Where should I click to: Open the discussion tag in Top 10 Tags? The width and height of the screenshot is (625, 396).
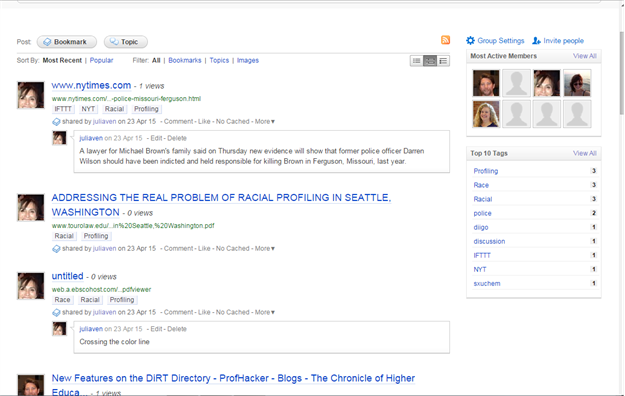pyautogui.click(x=489, y=241)
